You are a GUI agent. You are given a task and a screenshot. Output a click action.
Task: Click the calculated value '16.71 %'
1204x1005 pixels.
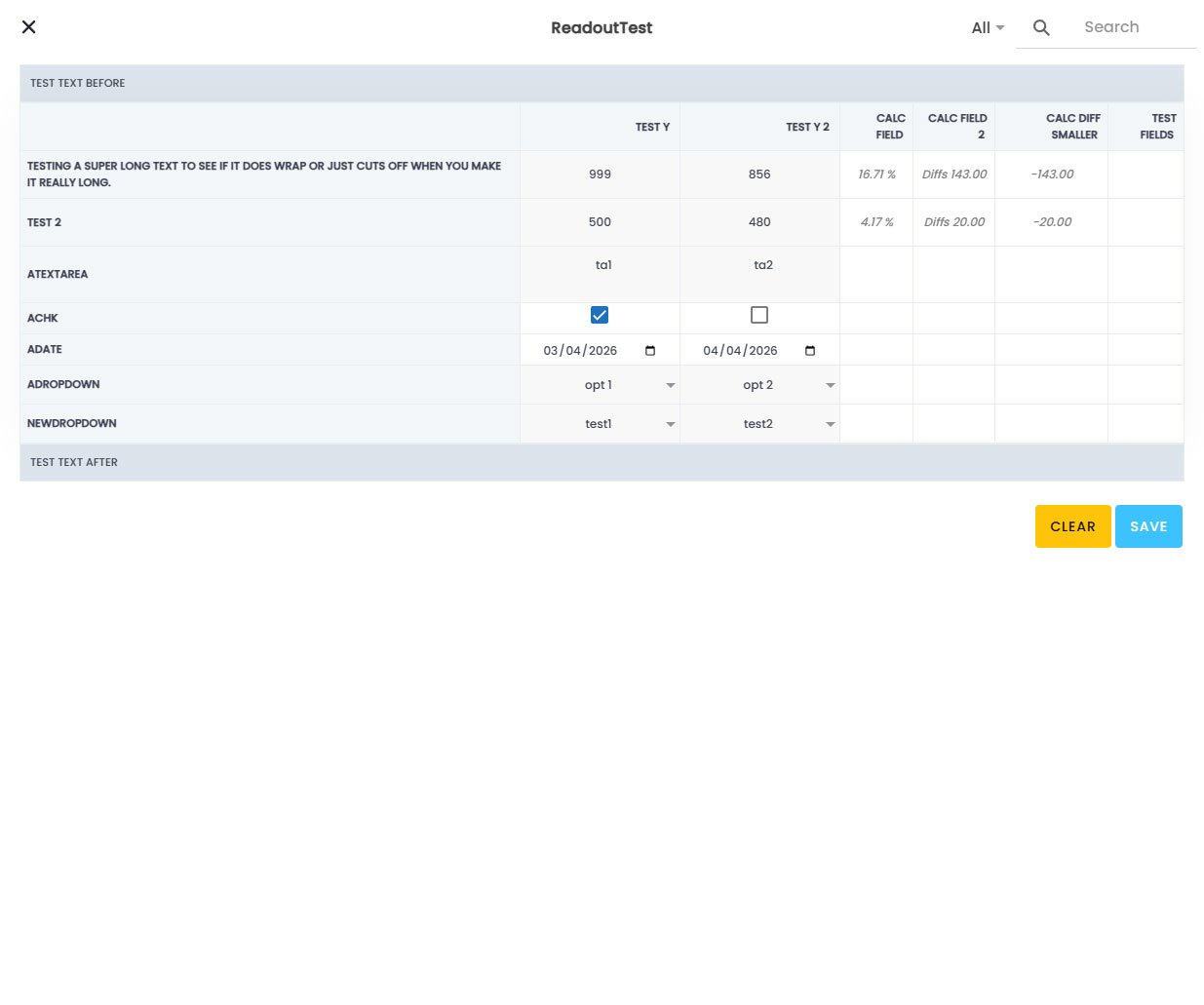[x=876, y=174]
